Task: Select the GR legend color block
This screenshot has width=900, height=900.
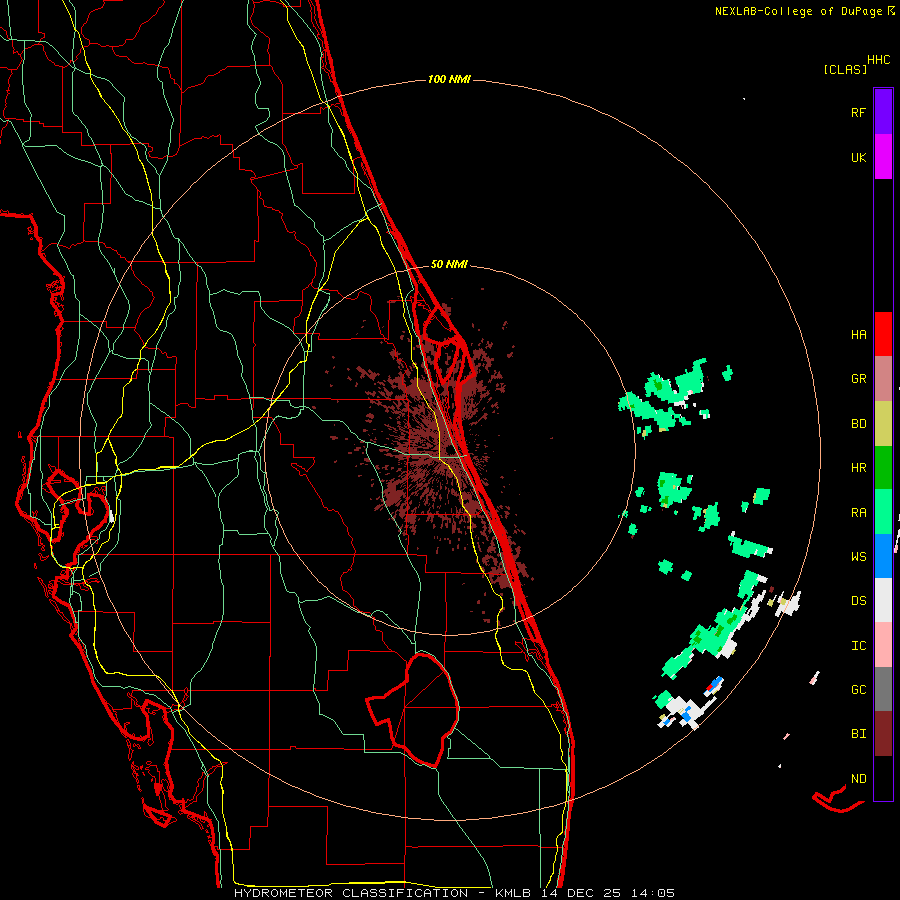Action: (x=883, y=379)
